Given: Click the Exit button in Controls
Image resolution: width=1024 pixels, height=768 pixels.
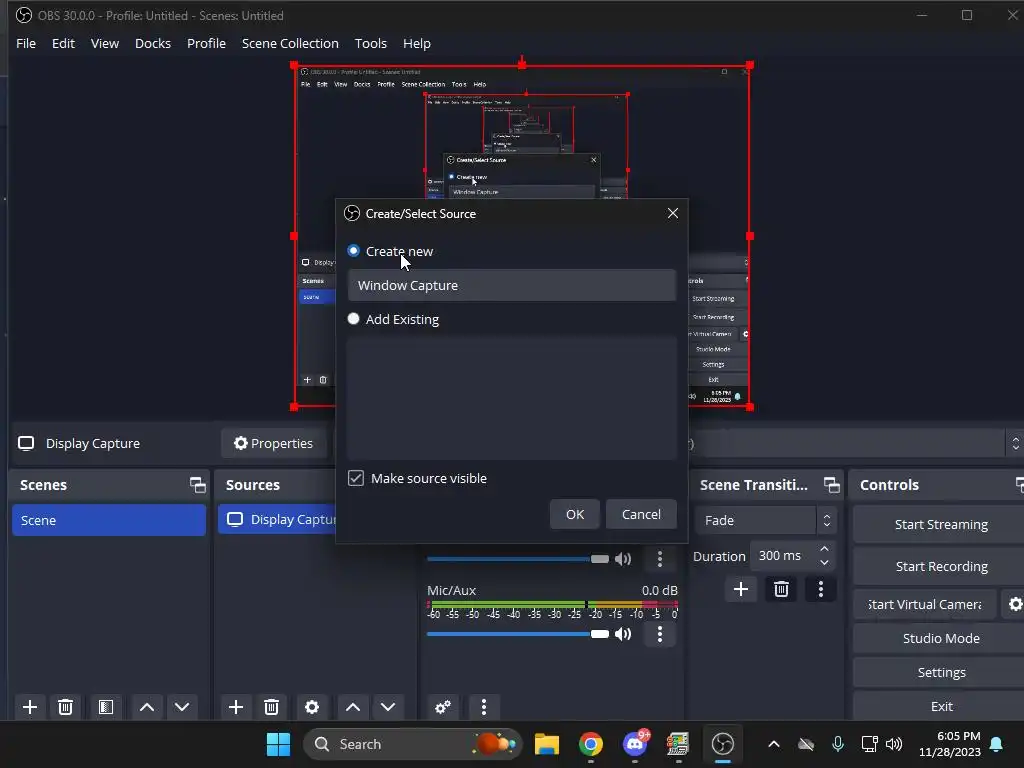Looking at the screenshot, I should coord(940,706).
